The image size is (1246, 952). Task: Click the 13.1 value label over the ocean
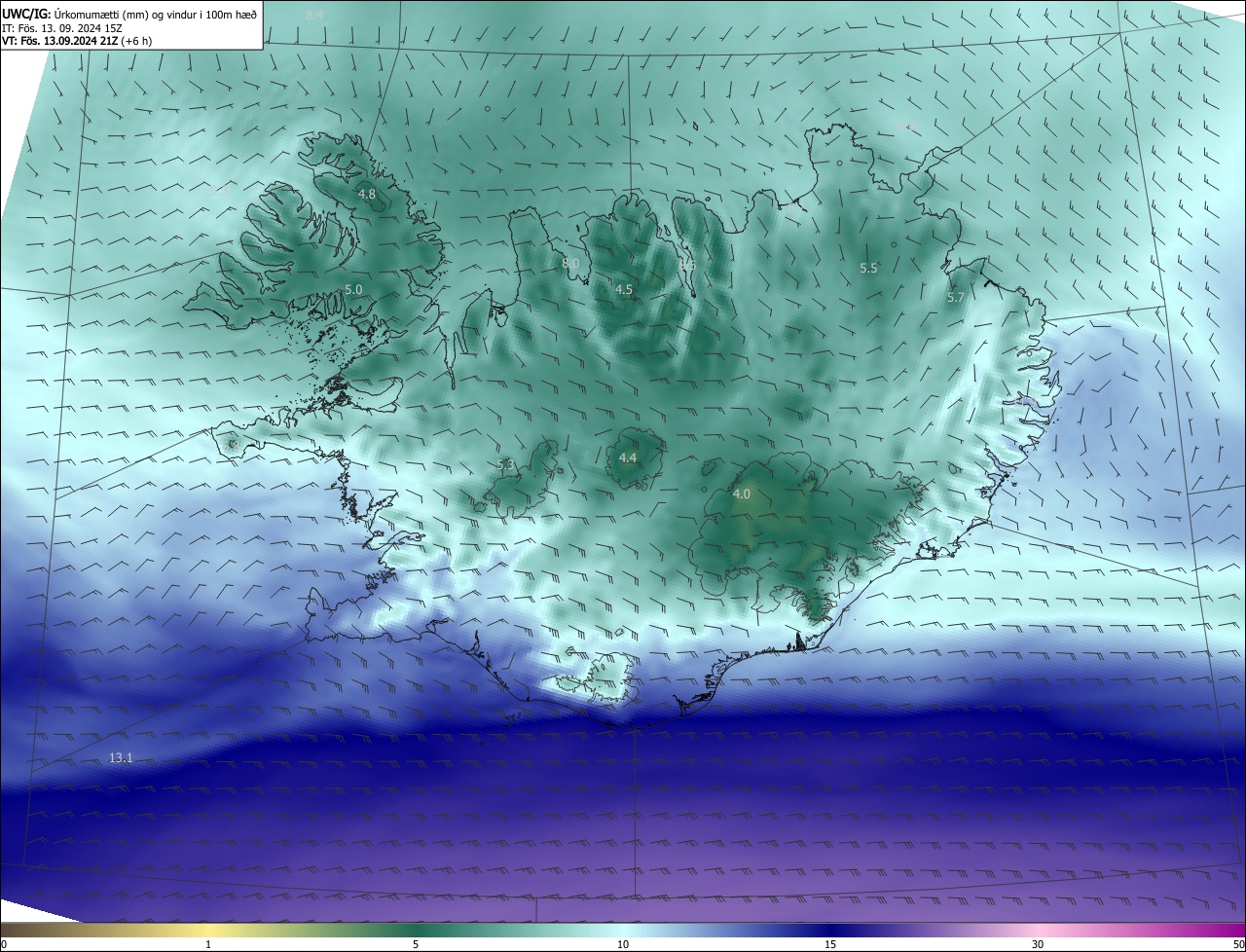tap(121, 758)
